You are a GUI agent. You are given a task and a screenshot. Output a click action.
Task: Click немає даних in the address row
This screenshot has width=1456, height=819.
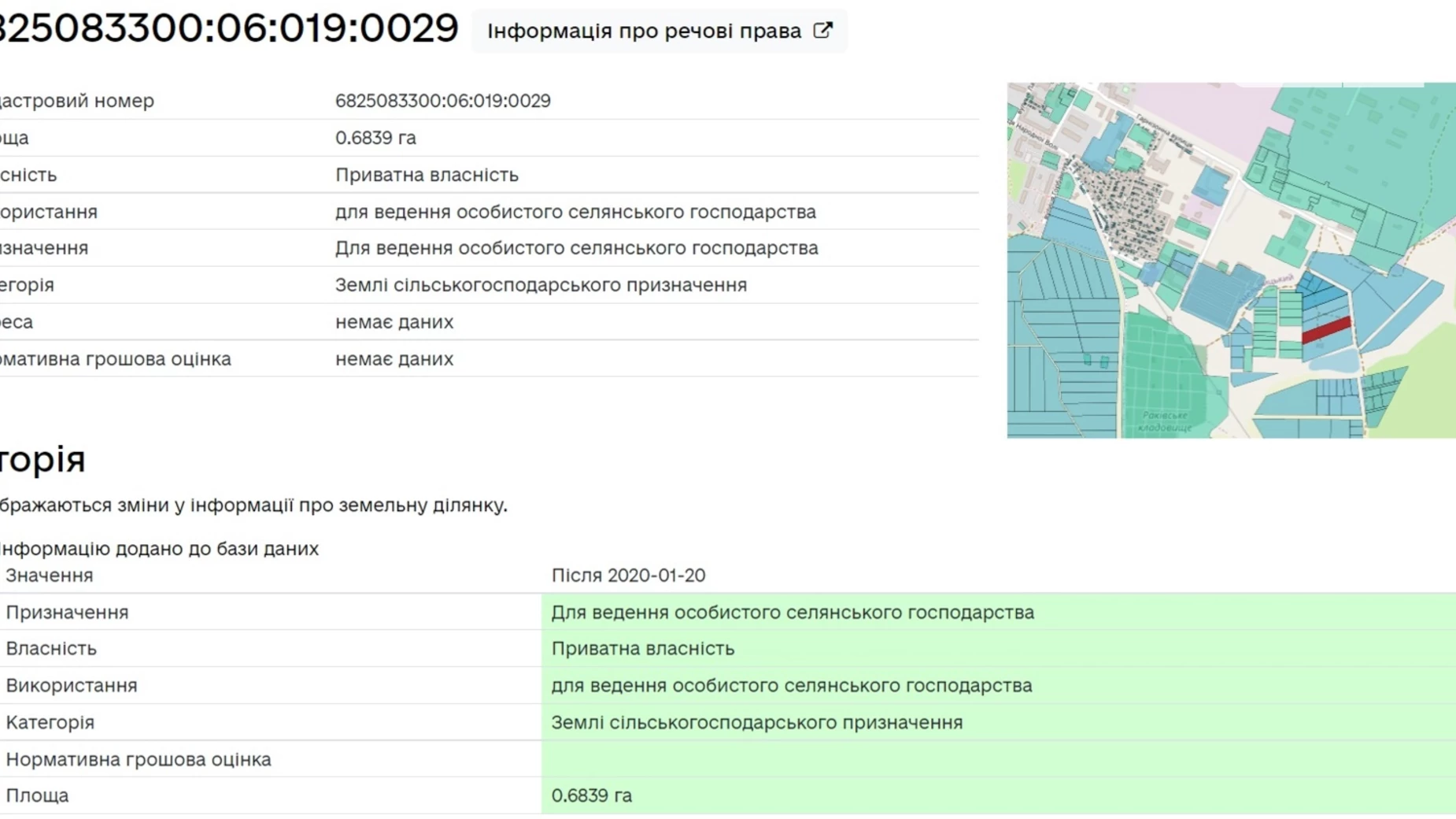[394, 322]
